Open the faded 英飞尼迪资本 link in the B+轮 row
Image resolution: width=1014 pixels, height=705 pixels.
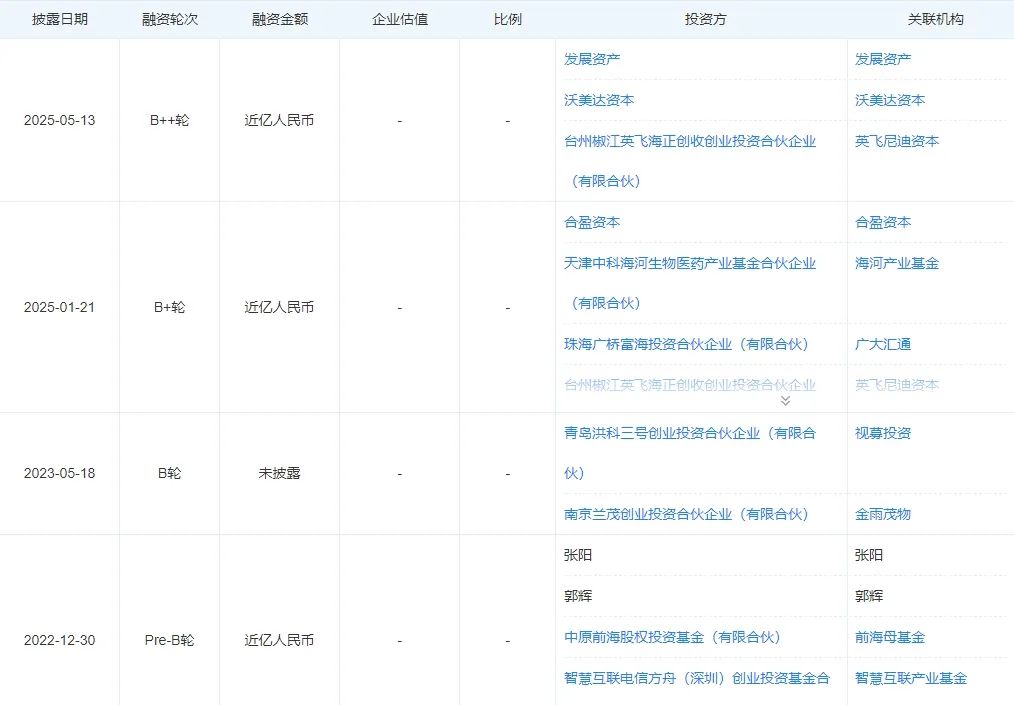pyautogui.click(x=897, y=385)
